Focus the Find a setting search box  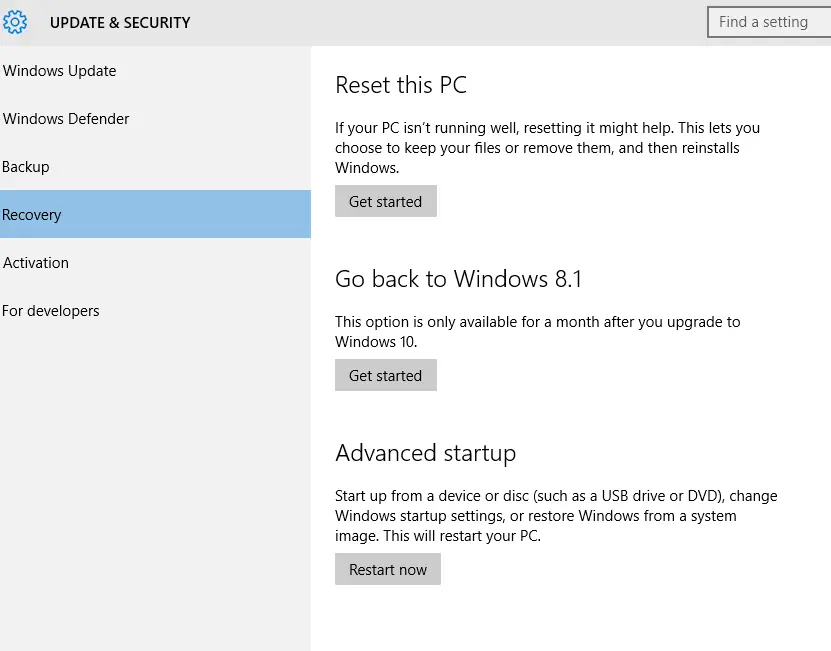click(x=768, y=22)
